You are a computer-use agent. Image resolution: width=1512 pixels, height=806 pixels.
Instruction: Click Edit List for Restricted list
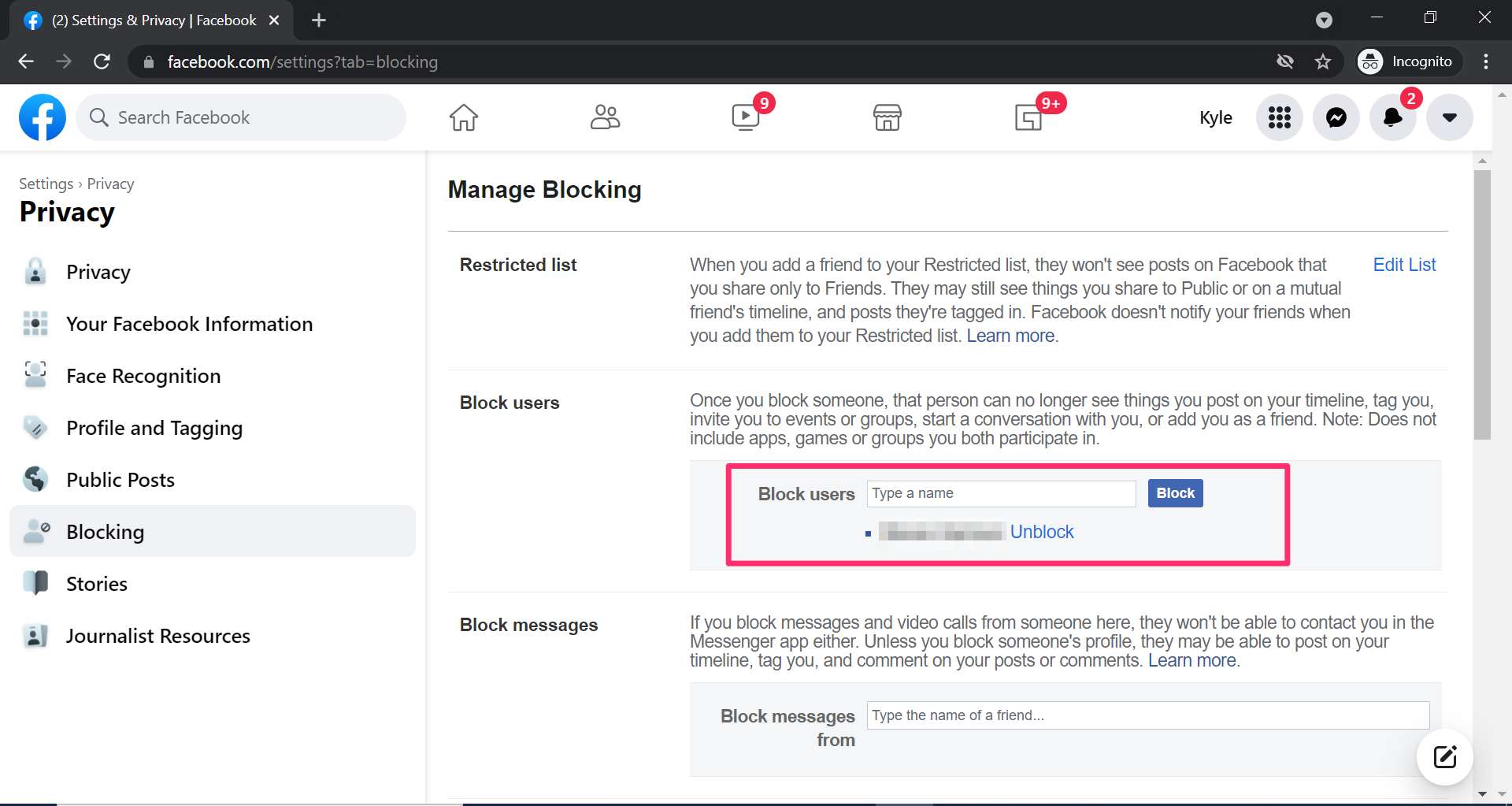tap(1404, 265)
